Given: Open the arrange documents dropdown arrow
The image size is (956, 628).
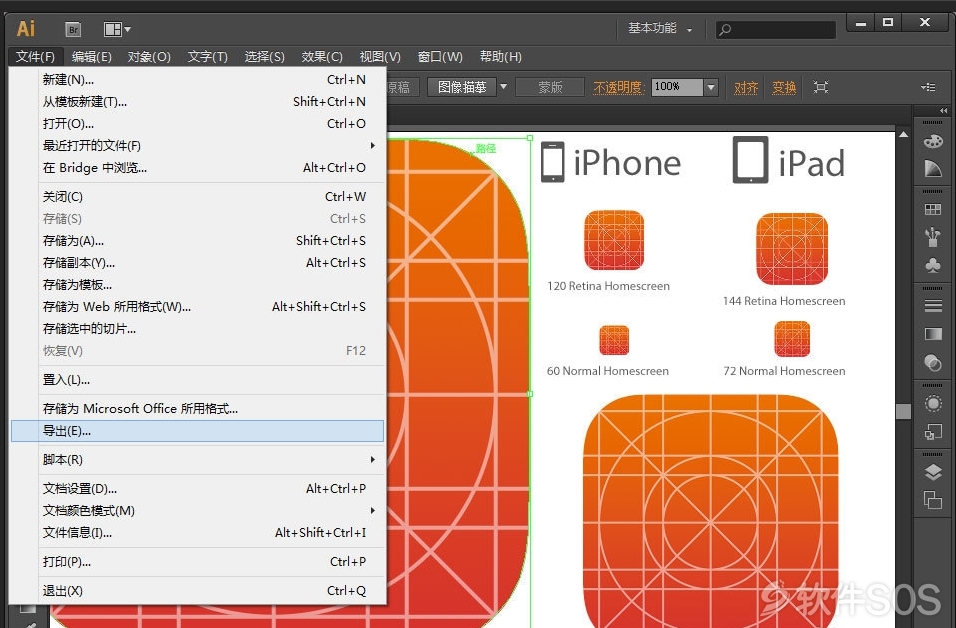Looking at the screenshot, I should [127, 29].
